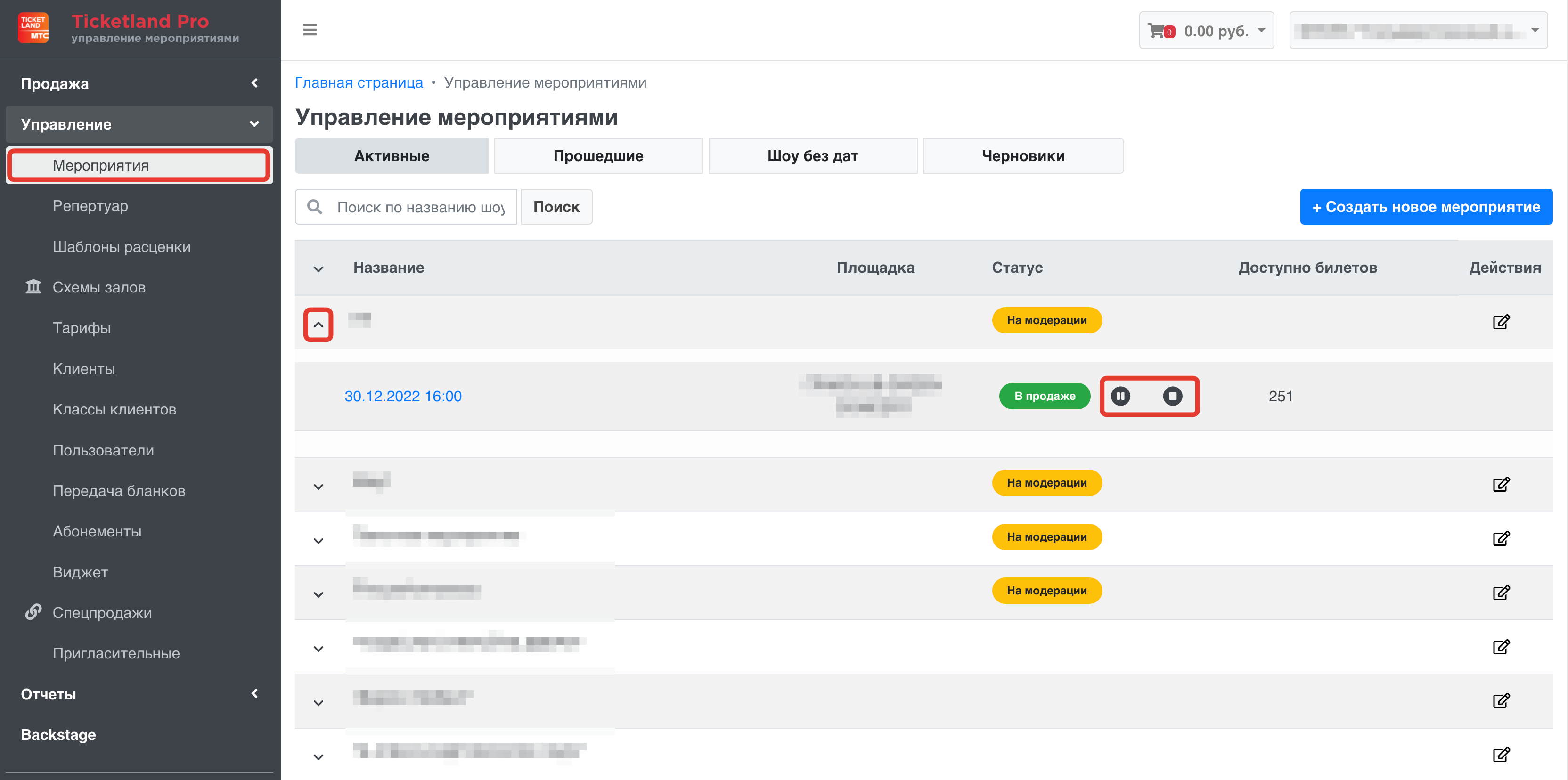Click the Доступно билетов column header

[x=1307, y=268]
